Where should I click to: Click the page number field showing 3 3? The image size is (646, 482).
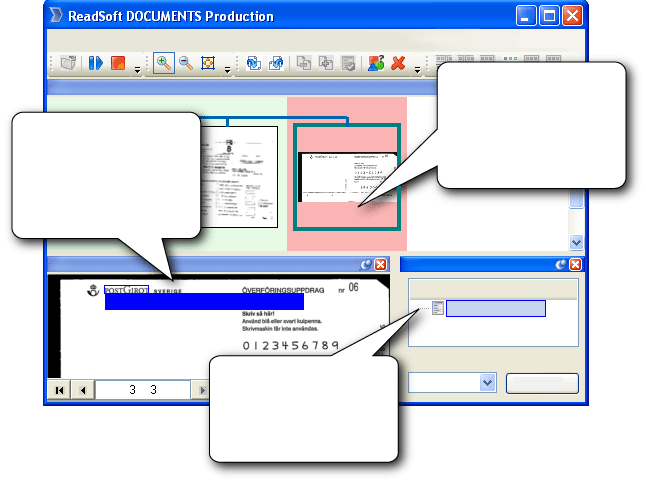[x=143, y=389]
